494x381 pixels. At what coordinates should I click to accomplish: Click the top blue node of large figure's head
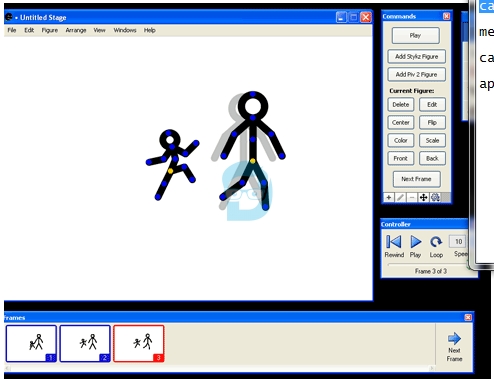coord(253,94)
